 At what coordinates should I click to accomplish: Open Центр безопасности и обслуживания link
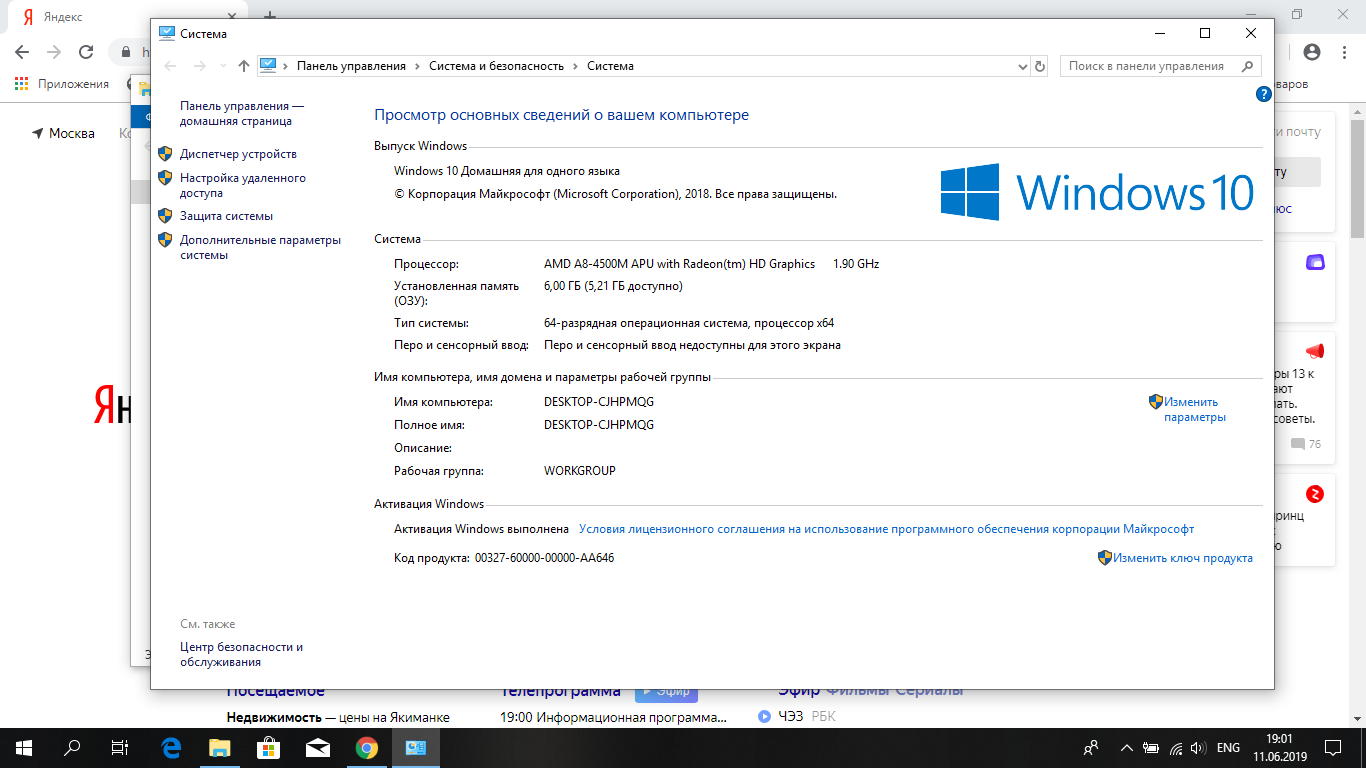(241, 654)
